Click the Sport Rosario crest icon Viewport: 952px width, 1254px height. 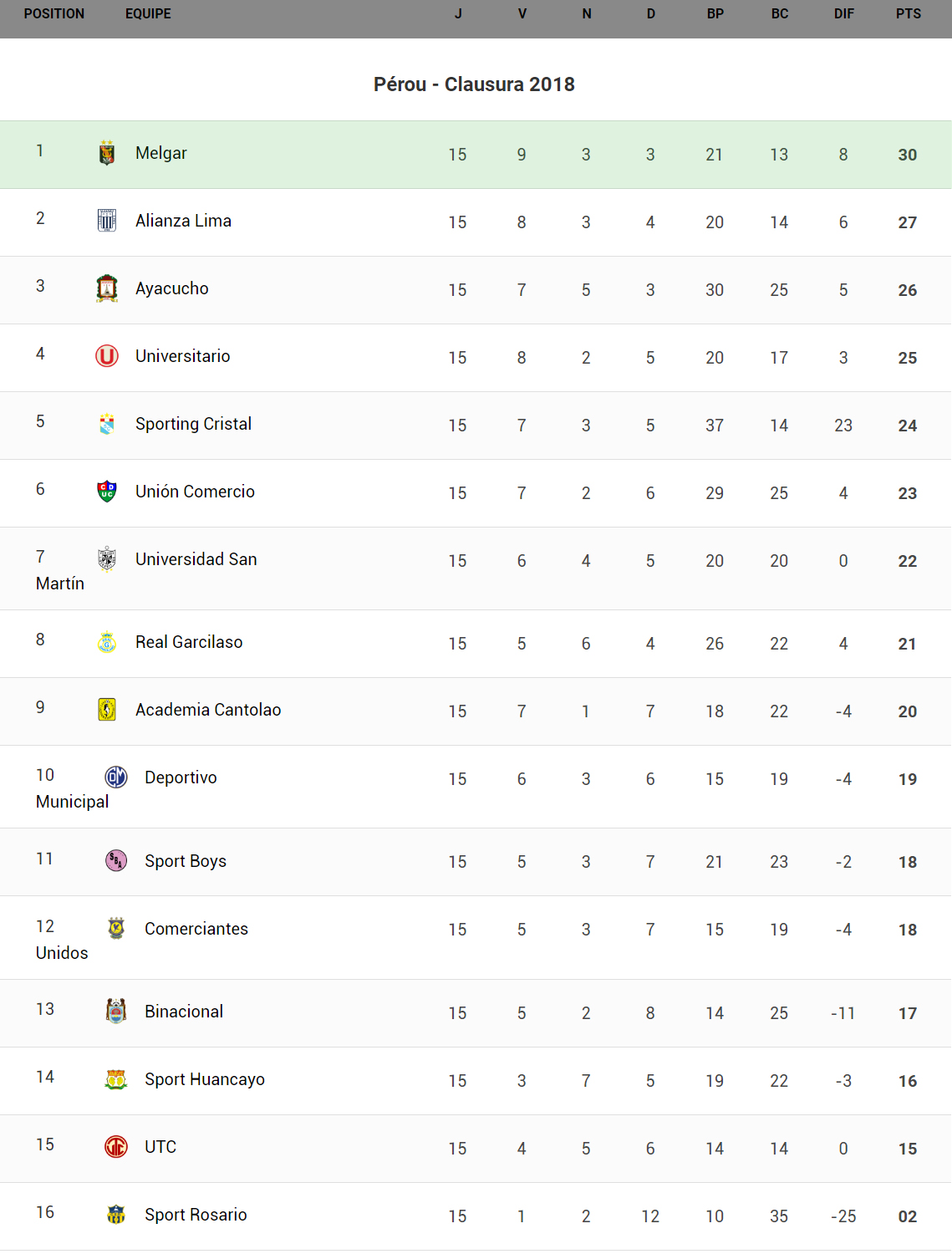pos(116,1214)
